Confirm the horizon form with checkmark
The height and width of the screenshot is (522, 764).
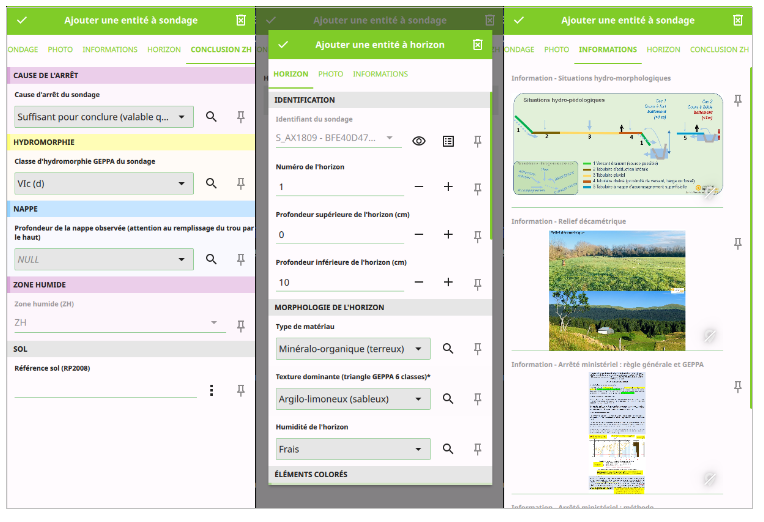(x=283, y=45)
